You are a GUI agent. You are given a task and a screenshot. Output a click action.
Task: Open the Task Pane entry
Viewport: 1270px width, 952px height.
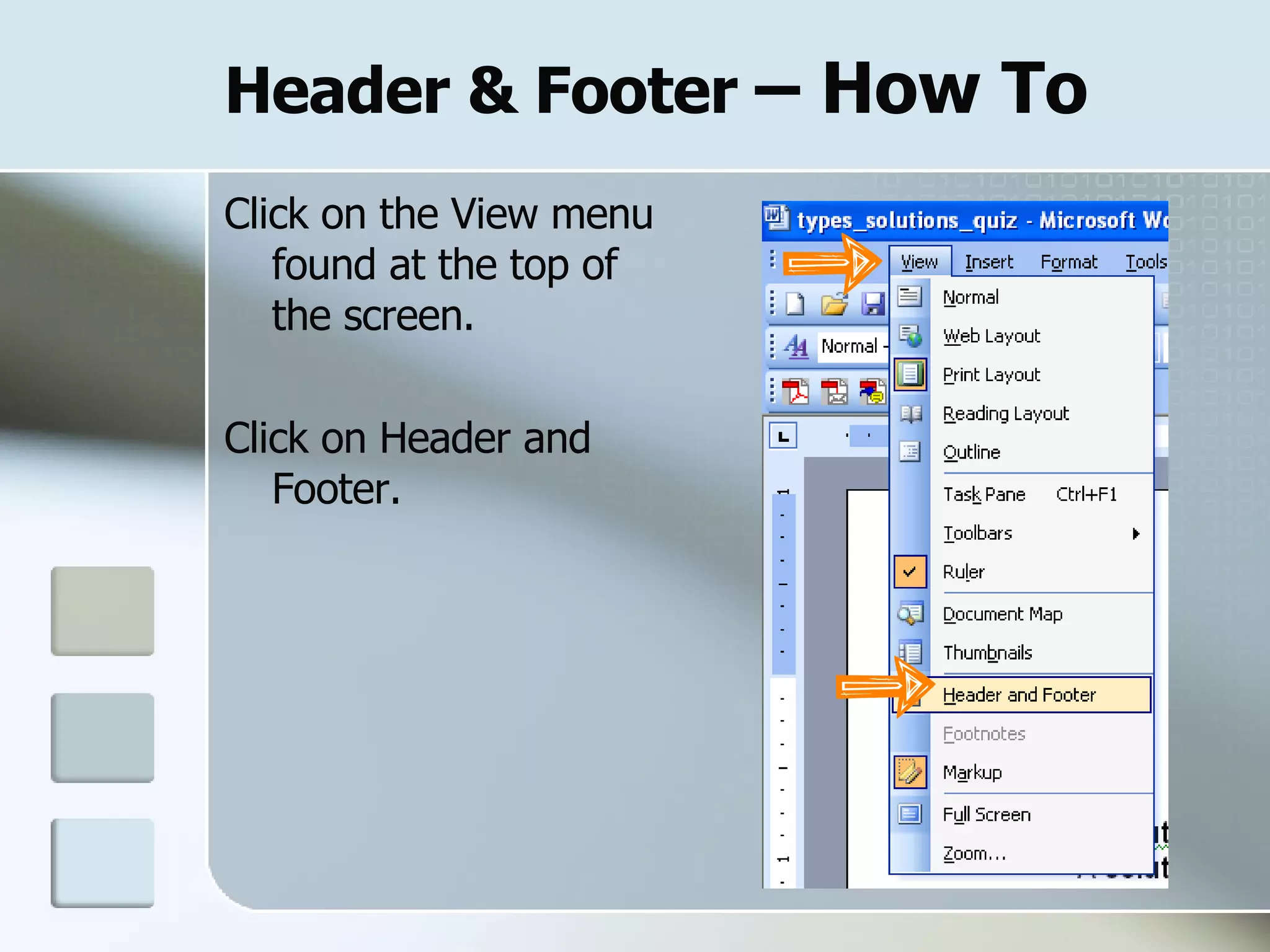pyautogui.click(x=1021, y=494)
